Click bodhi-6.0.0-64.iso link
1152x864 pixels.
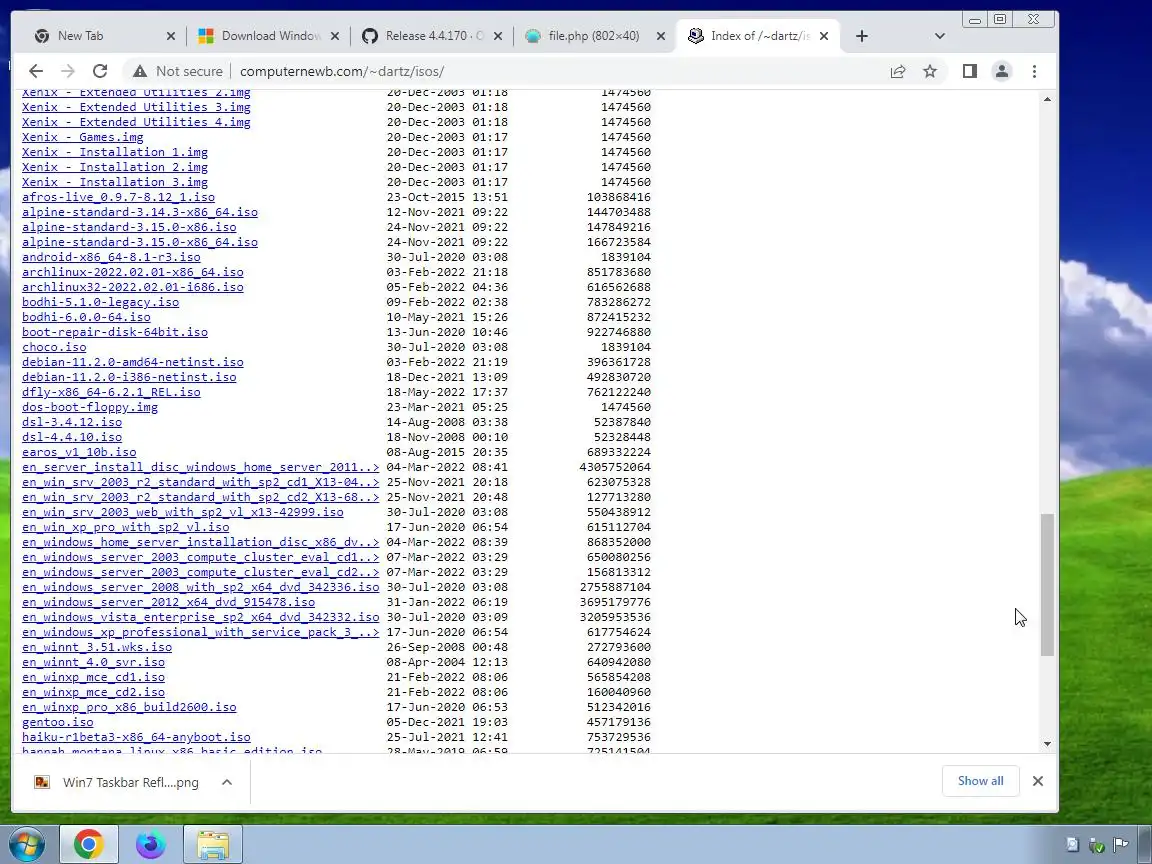click(86, 317)
